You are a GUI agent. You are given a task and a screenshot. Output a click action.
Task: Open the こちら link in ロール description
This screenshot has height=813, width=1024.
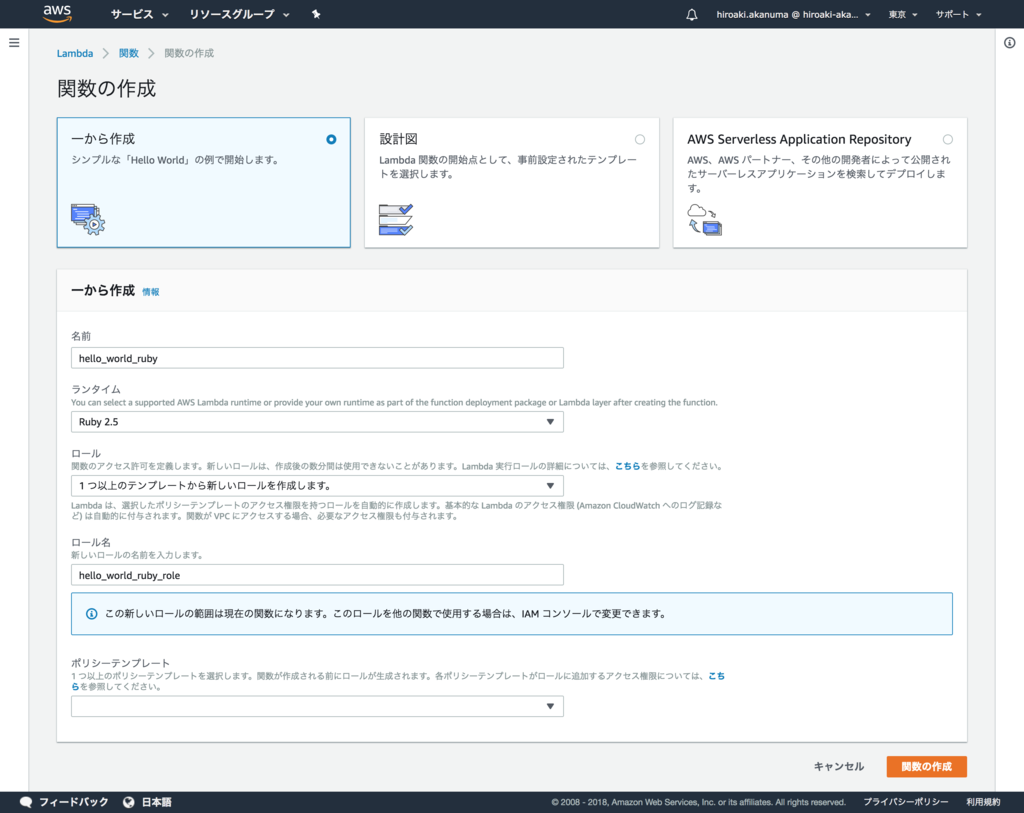(628, 466)
